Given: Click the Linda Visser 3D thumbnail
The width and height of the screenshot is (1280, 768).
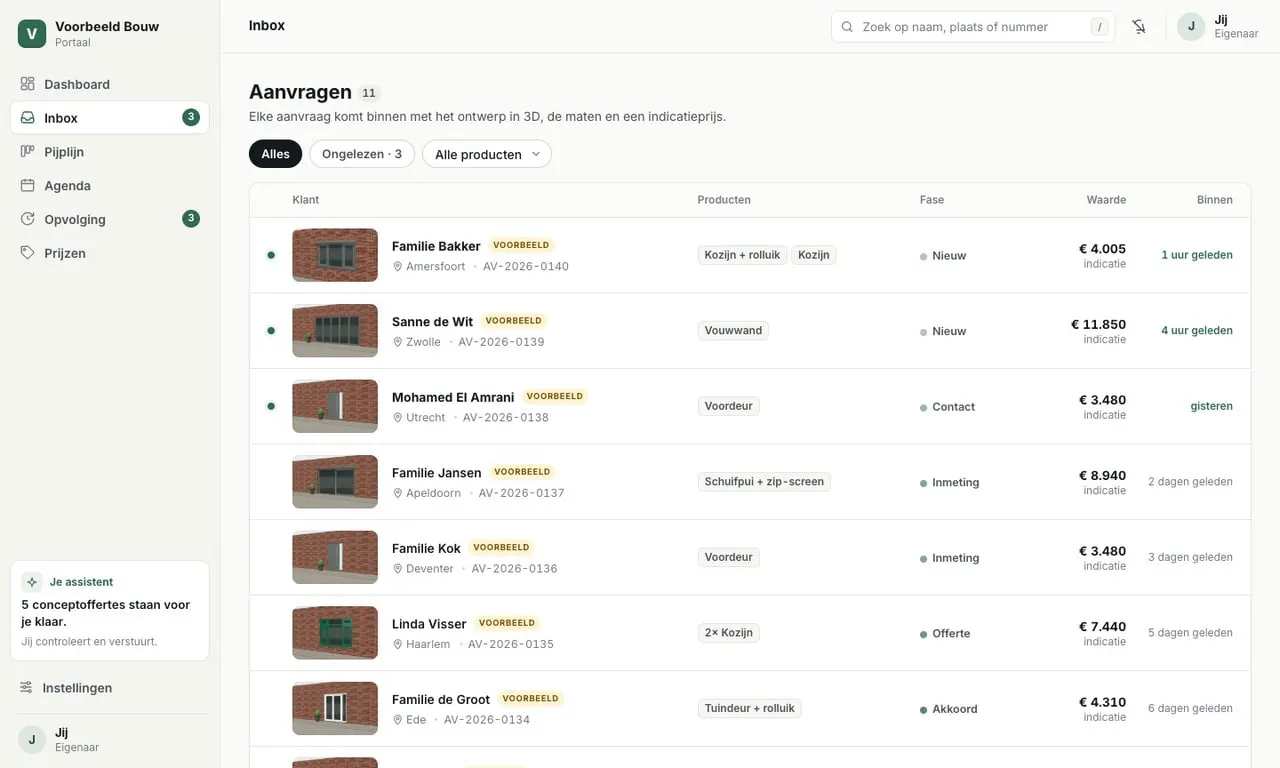Looking at the screenshot, I should click(x=335, y=633).
